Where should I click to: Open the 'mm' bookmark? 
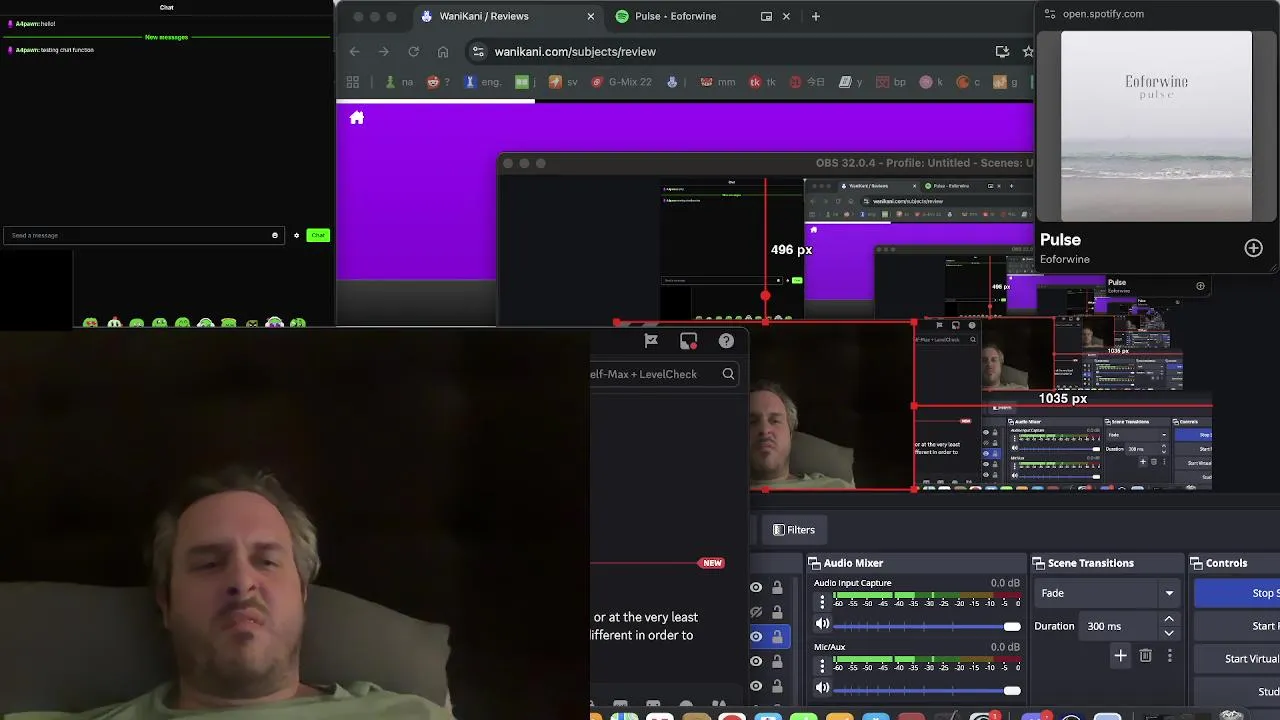(718, 82)
